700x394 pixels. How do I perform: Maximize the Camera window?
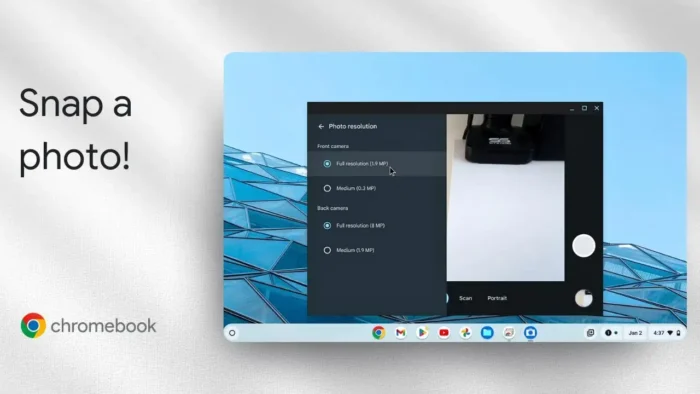point(584,108)
